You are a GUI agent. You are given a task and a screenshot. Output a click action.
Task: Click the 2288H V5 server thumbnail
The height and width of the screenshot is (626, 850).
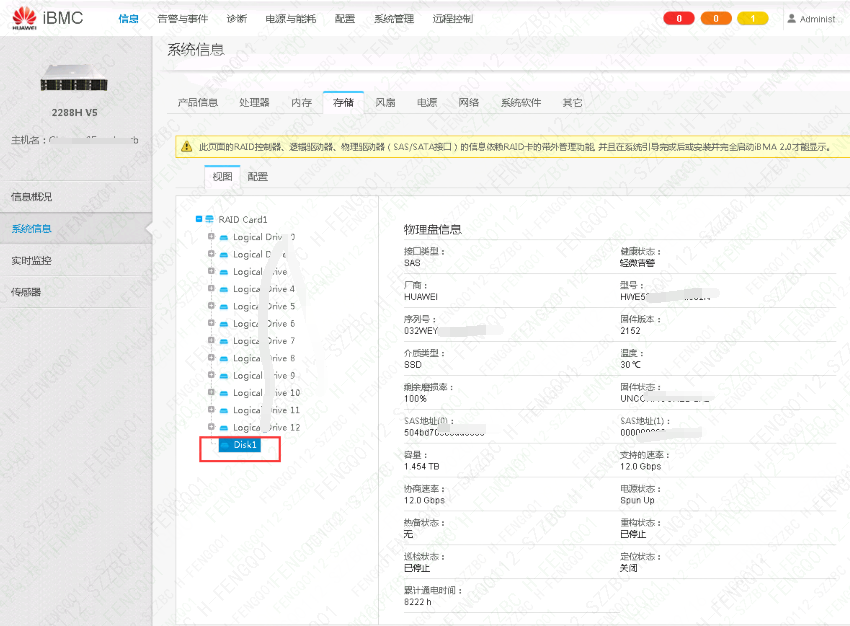tap(74, 78)
